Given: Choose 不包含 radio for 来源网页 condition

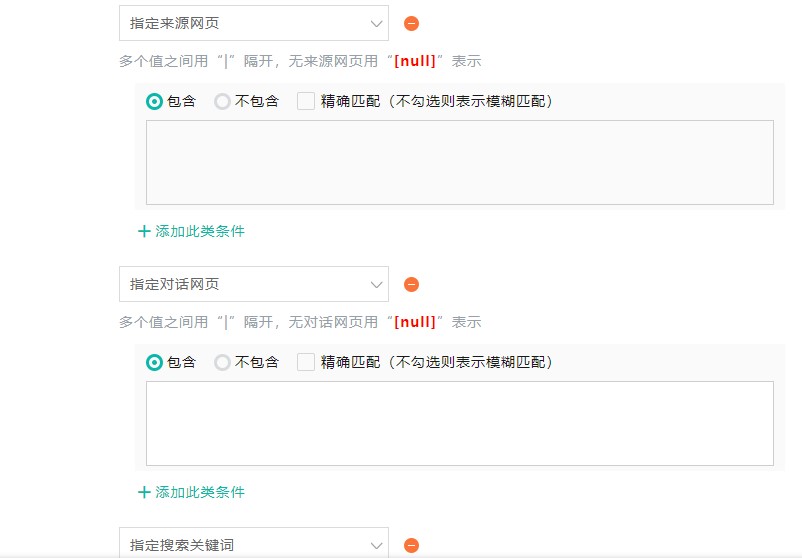Looking at the screenshot, I should pos(222,101).
